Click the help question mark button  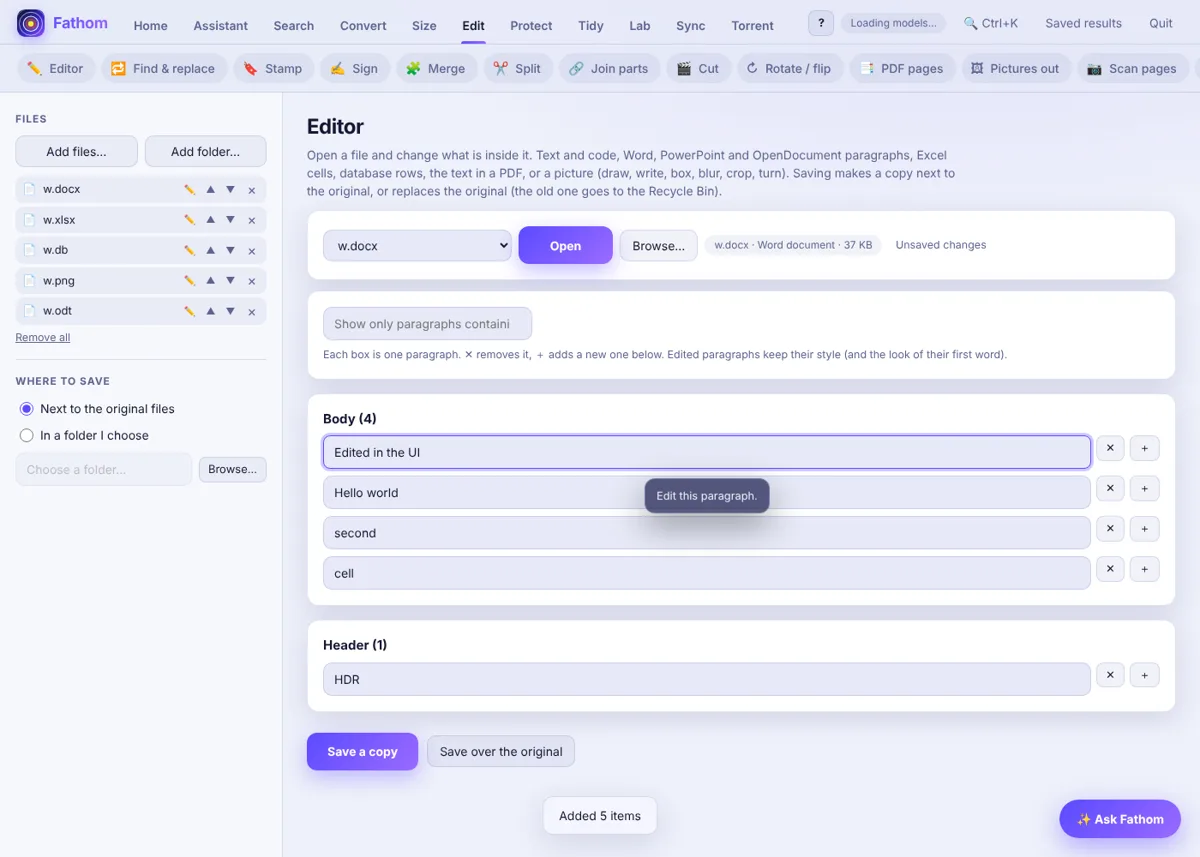tap(821, 23)
